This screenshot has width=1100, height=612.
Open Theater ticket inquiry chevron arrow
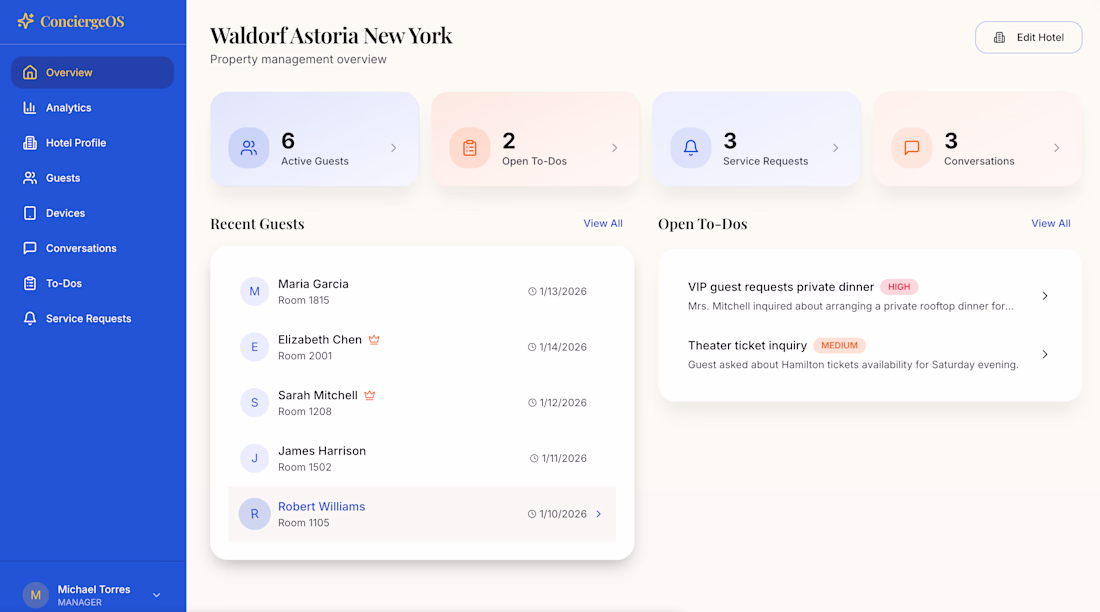click(1045, 354)
